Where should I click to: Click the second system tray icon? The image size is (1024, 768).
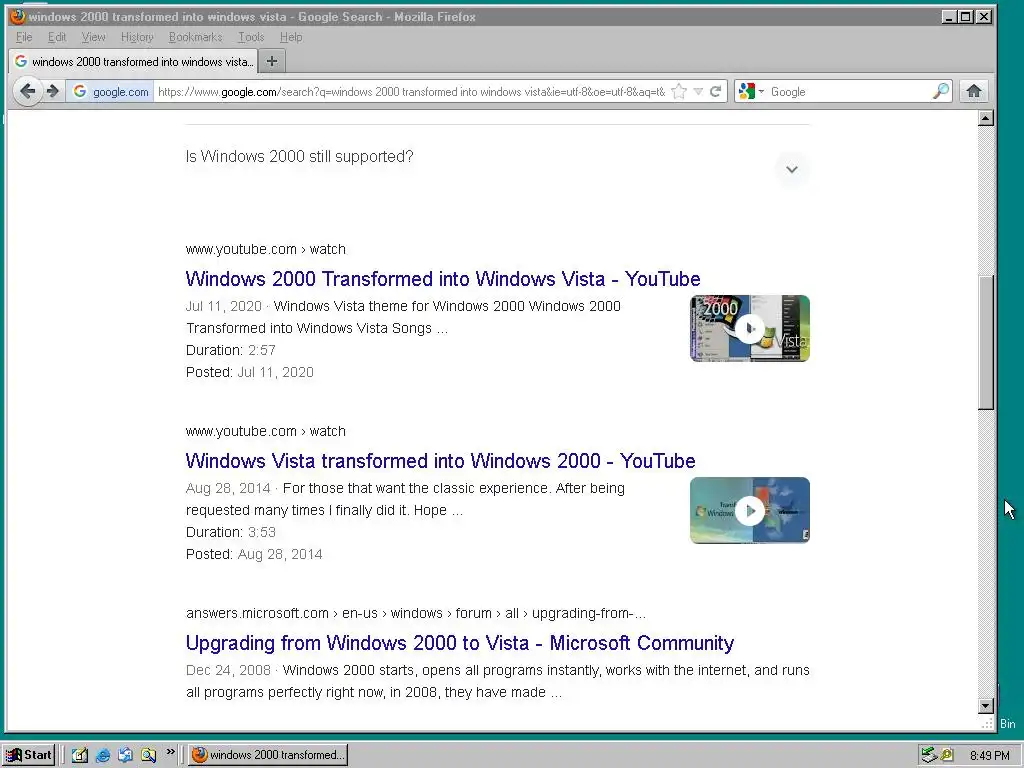pyautogui.click(x=947, y=755)
